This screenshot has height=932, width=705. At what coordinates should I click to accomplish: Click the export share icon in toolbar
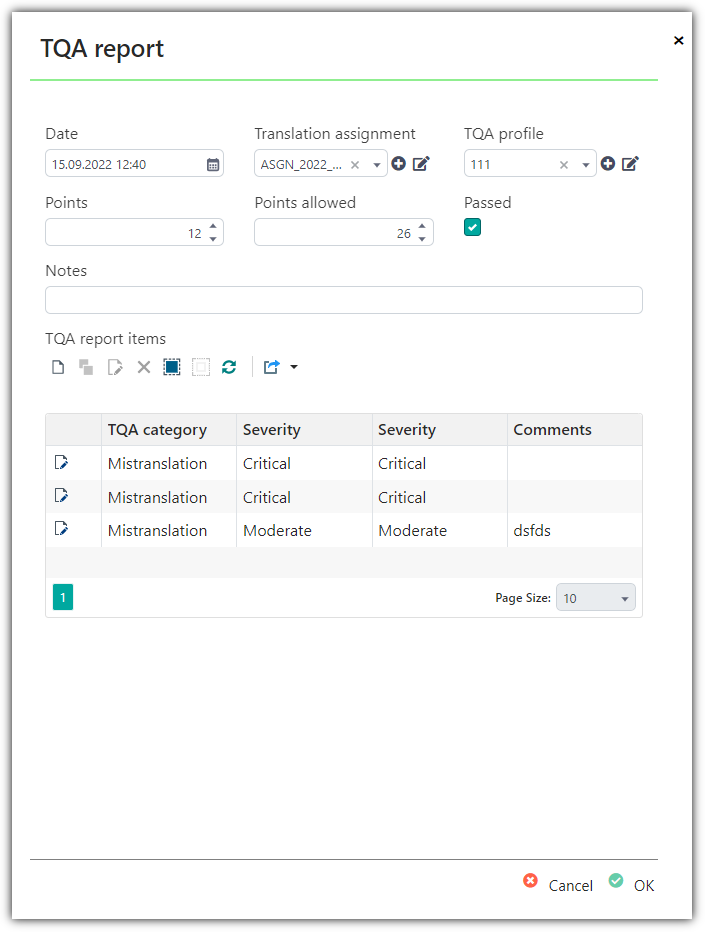[272, 367]
